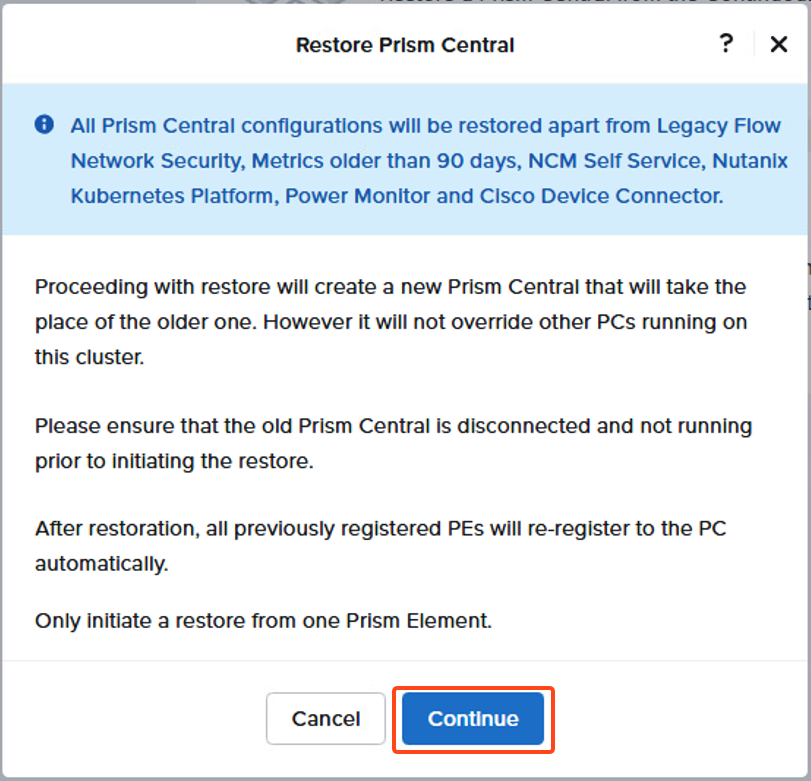Close the Restore Prism Central dialog
Viewport: 811px width, 781px height.
coord(778,44)
